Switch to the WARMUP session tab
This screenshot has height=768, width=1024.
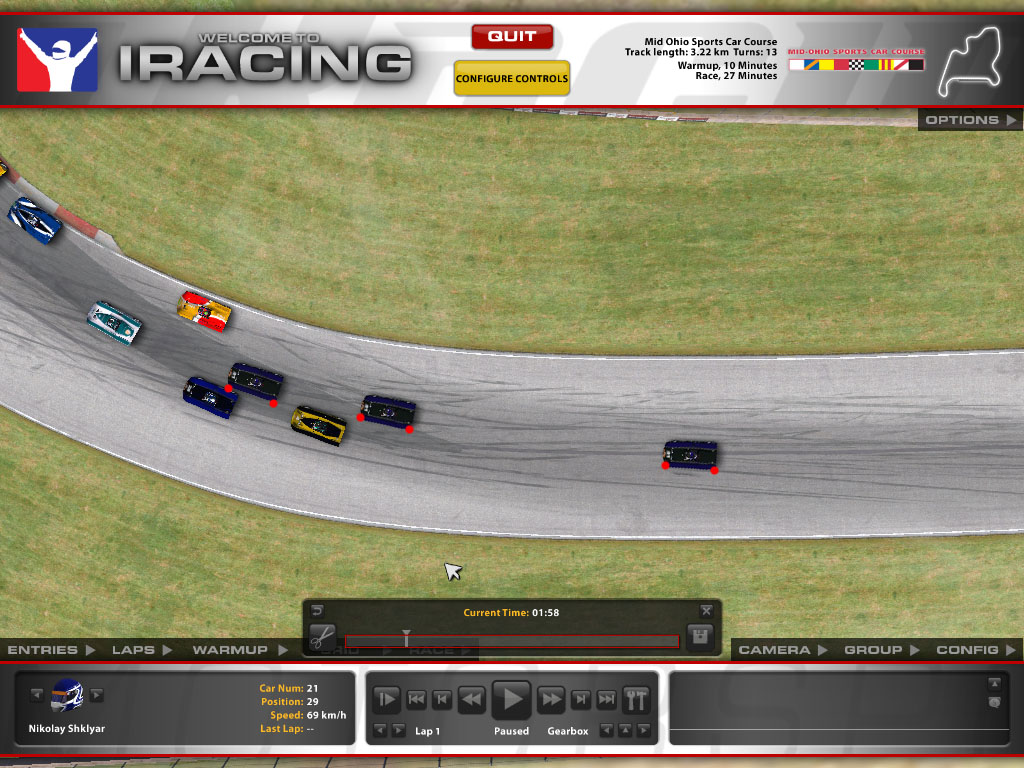tap(238, 650)
